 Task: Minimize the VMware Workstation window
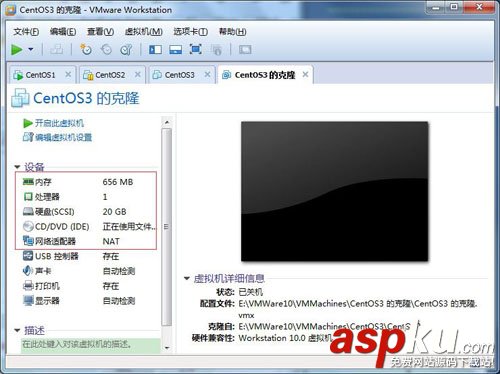436,7
